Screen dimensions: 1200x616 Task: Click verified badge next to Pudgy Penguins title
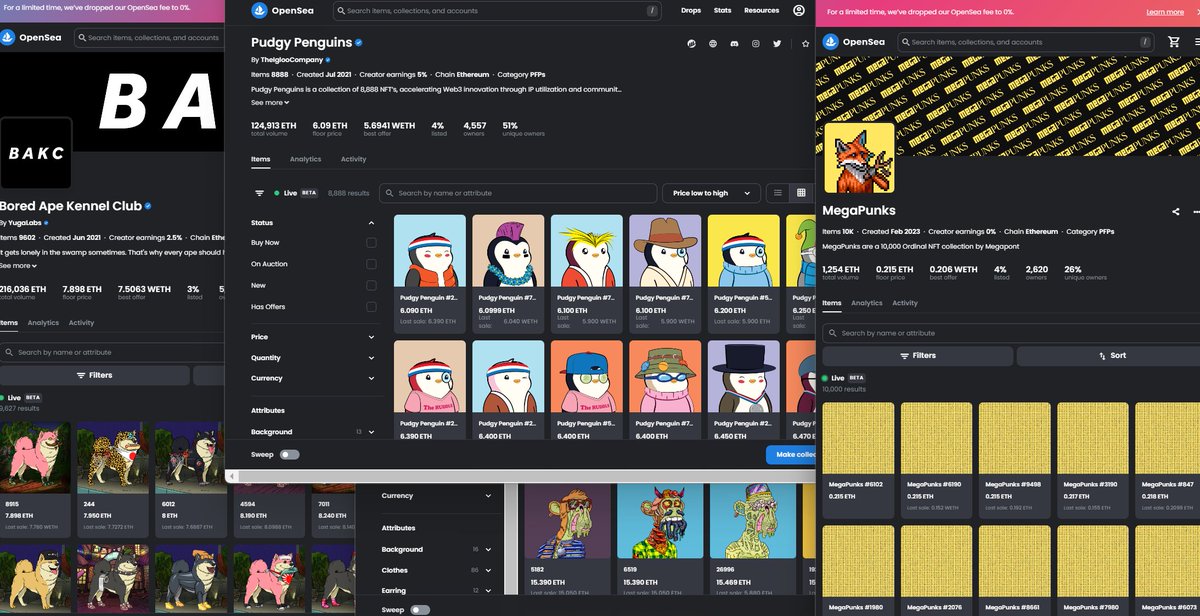[x=359, y=43]
